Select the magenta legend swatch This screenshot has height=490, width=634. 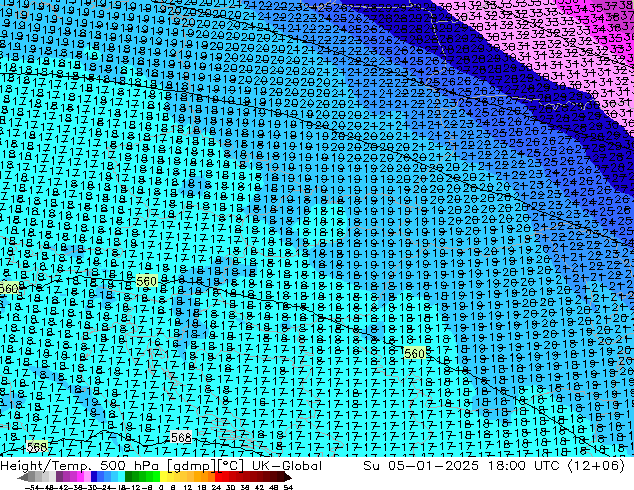pyautogui.click(x=80, y=477)
